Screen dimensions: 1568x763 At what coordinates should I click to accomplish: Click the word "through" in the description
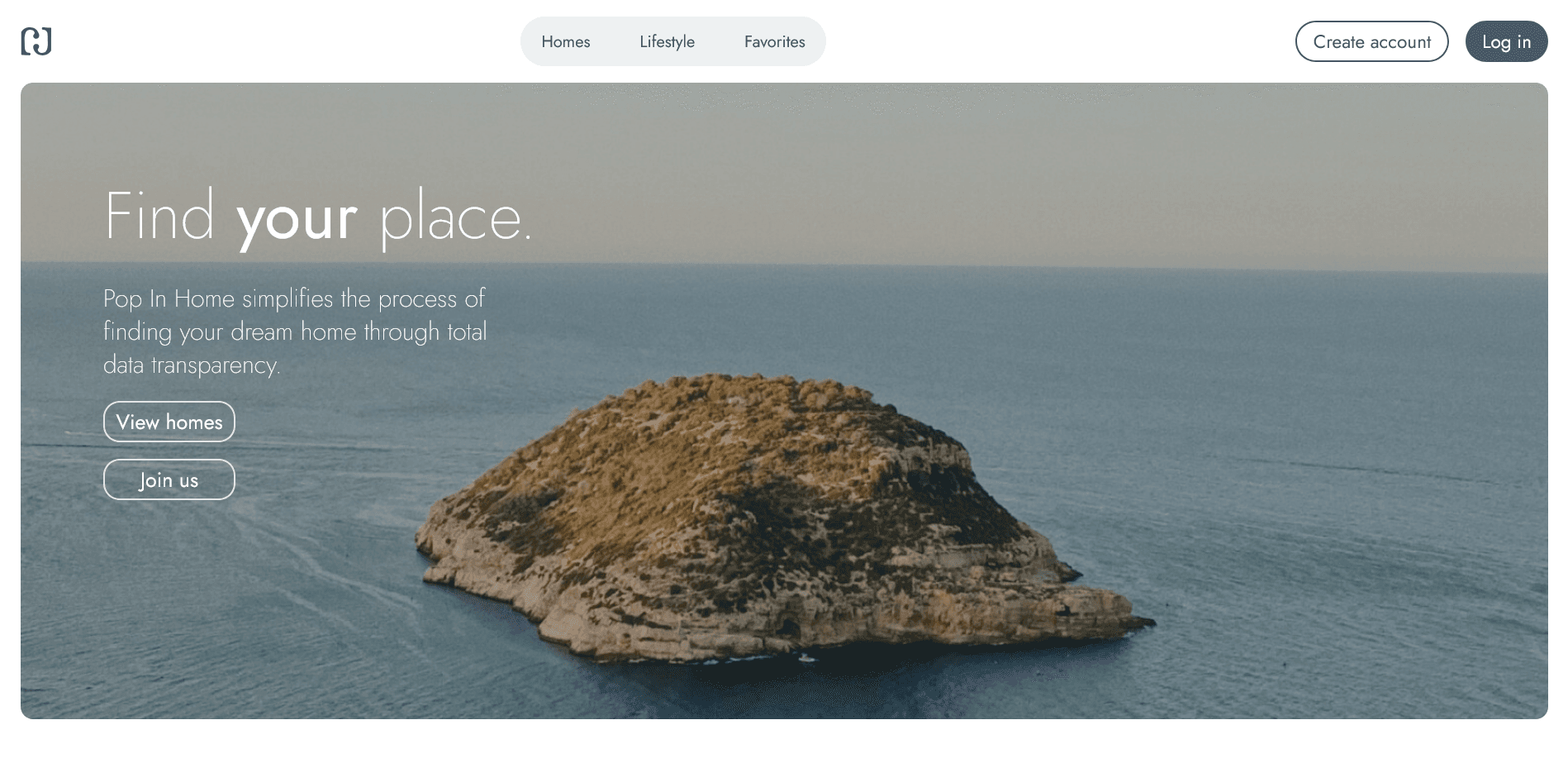tap(402, 331)
